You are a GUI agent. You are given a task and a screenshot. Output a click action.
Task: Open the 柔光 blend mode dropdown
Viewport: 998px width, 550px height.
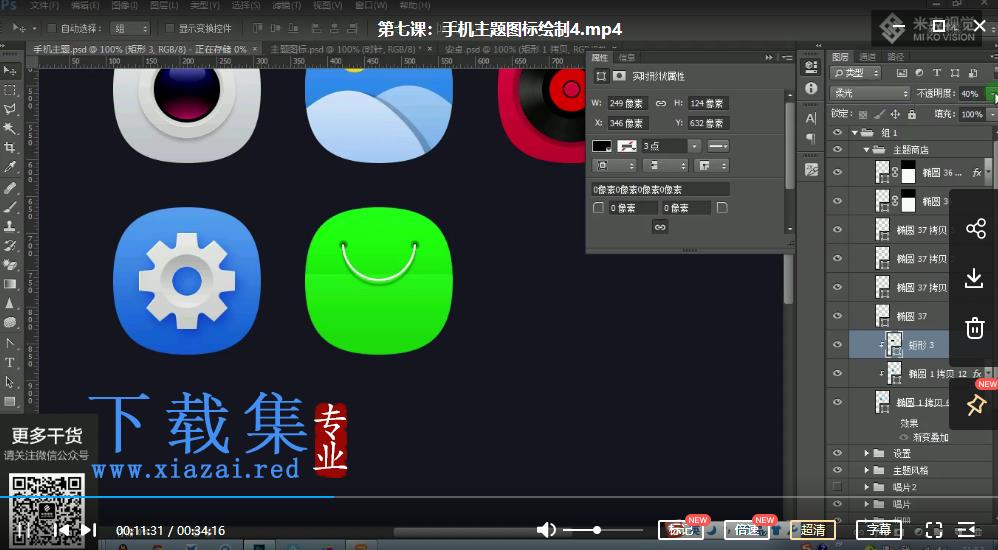point(869,94)
